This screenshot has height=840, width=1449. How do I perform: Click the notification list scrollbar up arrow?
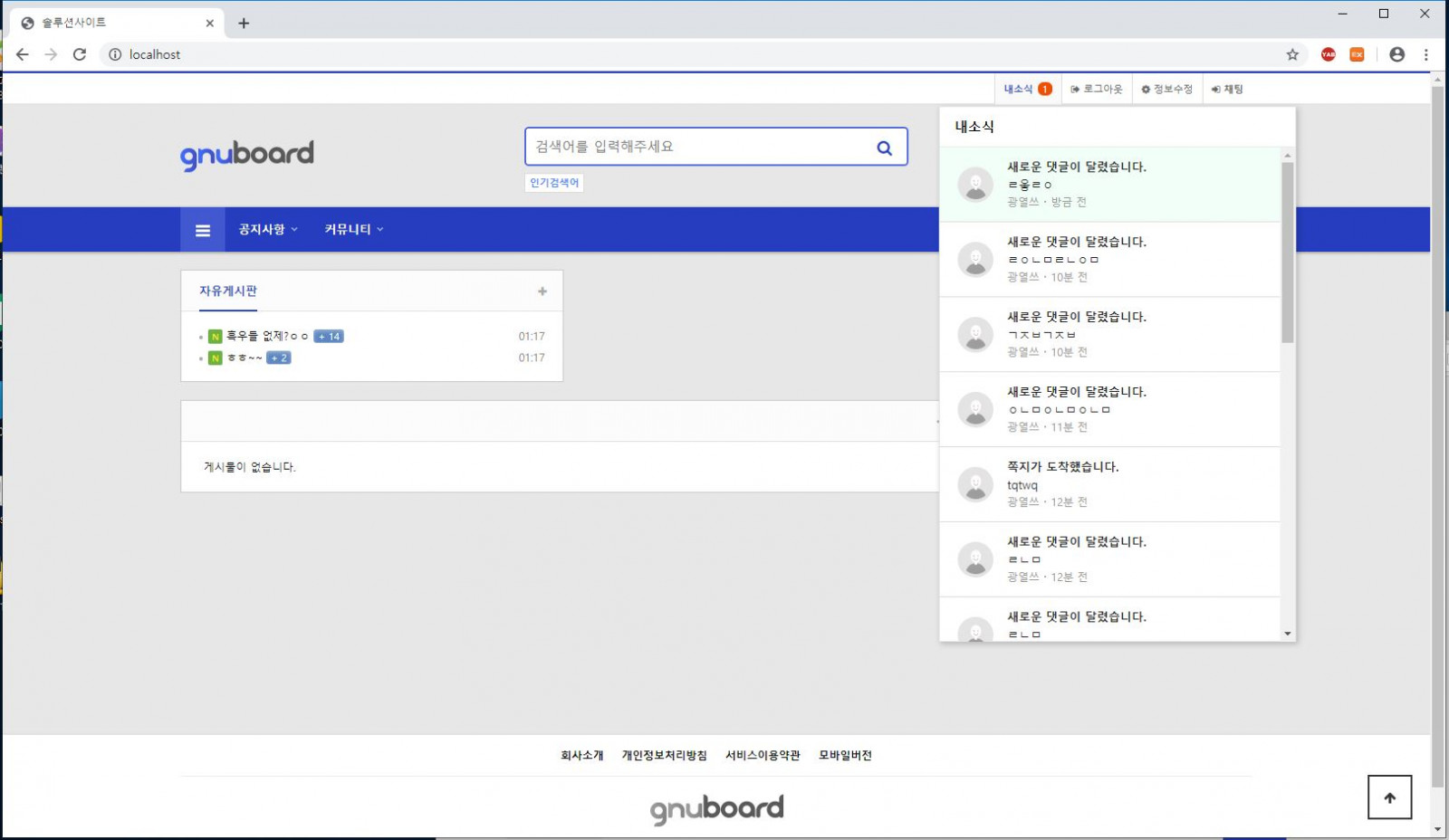pos(1288,156)
